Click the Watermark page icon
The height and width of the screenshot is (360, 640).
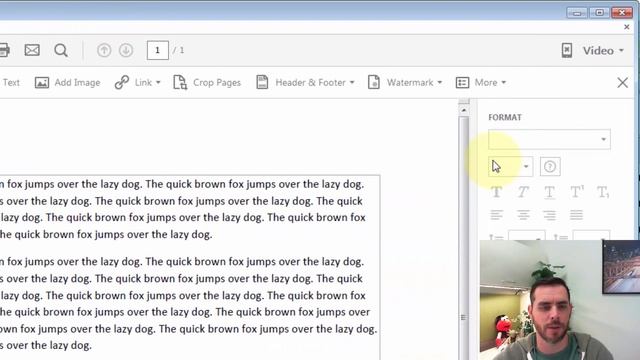pos(373,82)
